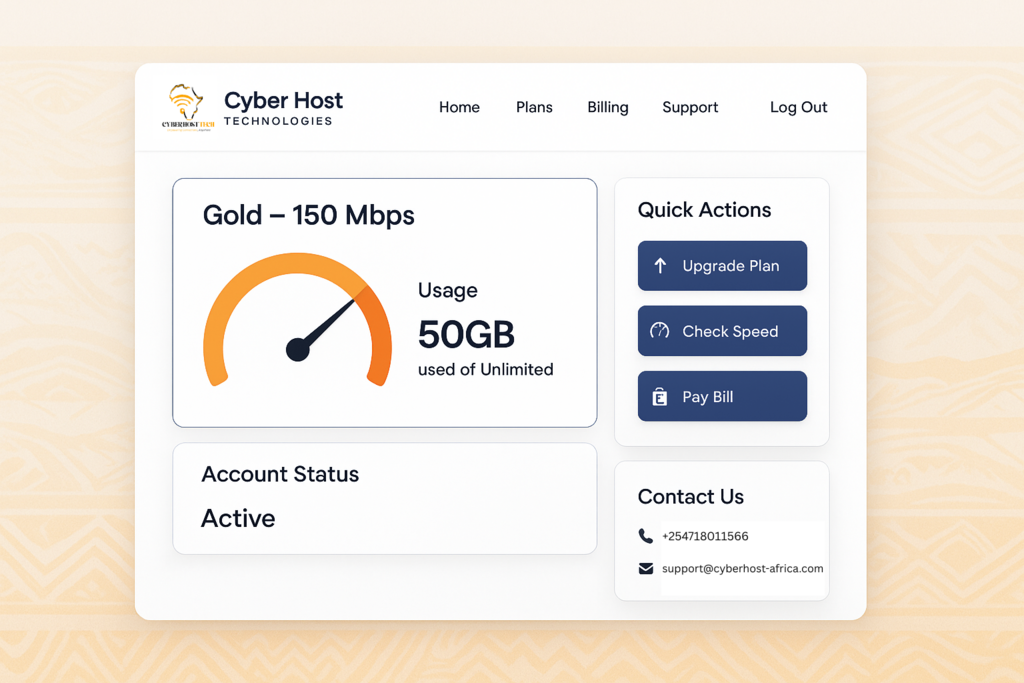
Task: Click the speedometer Check Speed icon
Action: pyautogui.click(x=660, y=331)
